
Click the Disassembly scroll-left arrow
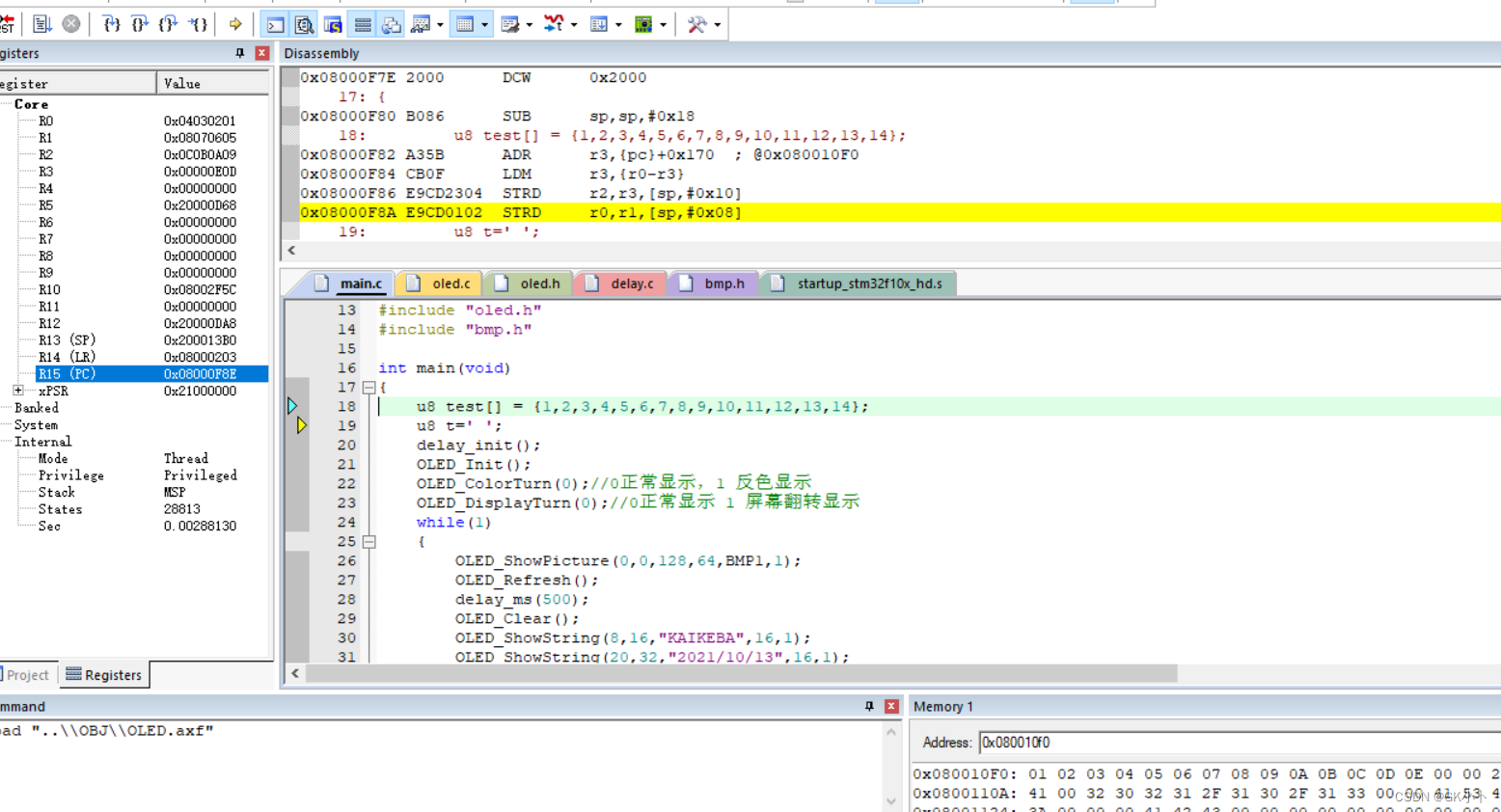click(292, 250)
